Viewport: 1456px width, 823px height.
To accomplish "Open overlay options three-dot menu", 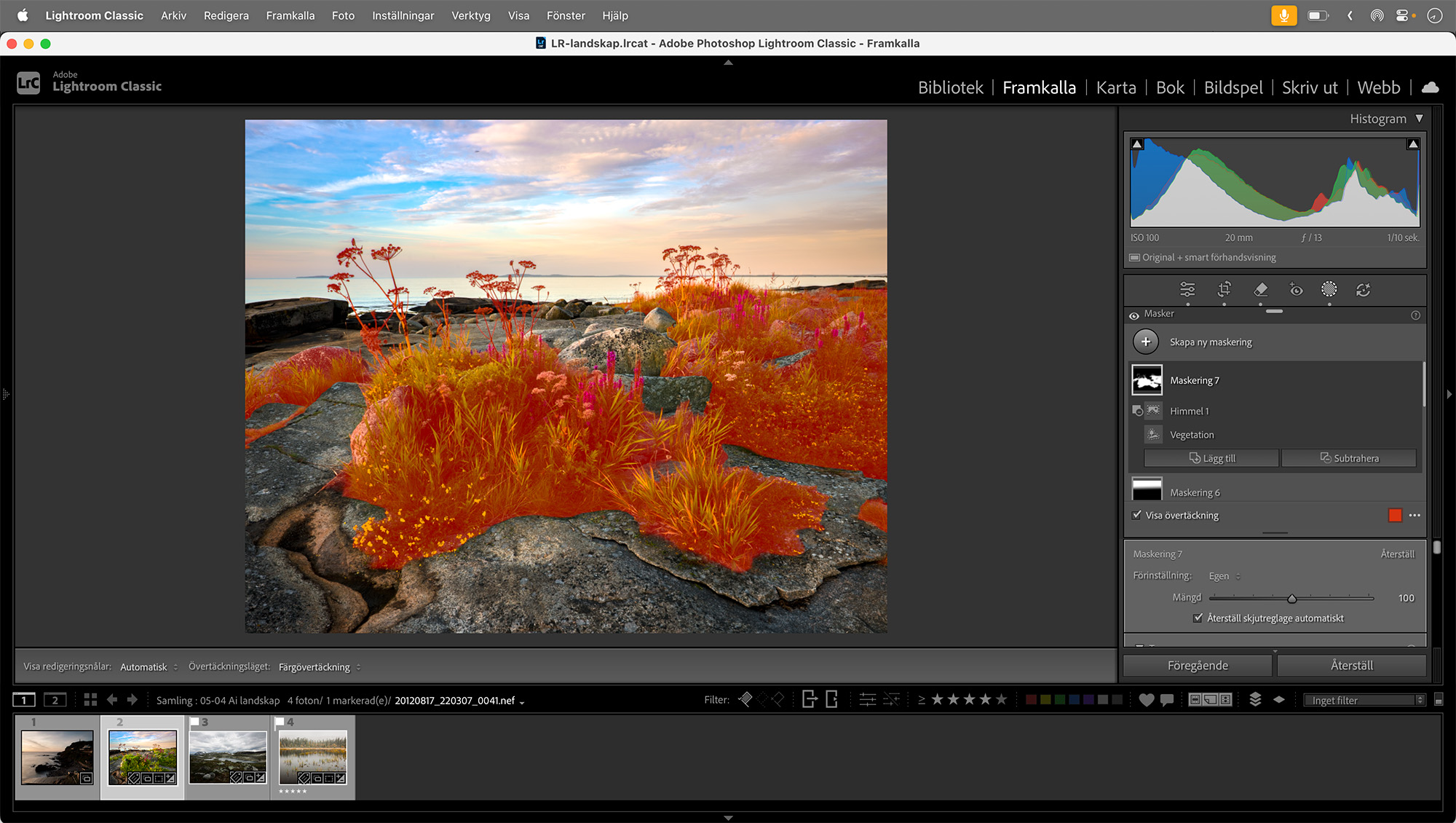I will click(x=1415, y=516).
